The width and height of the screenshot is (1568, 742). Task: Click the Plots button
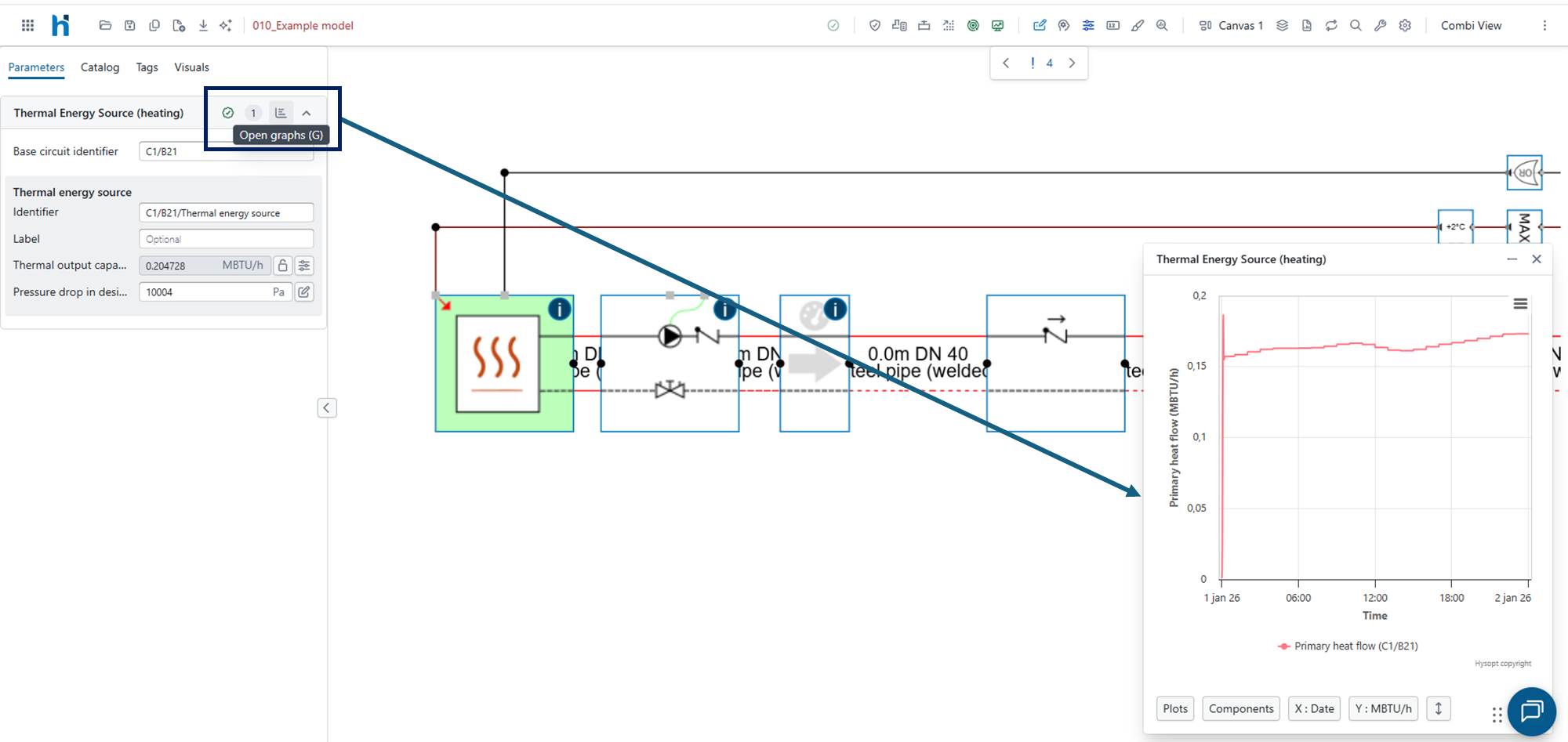pyautogui.click(x=1175, y=709)
